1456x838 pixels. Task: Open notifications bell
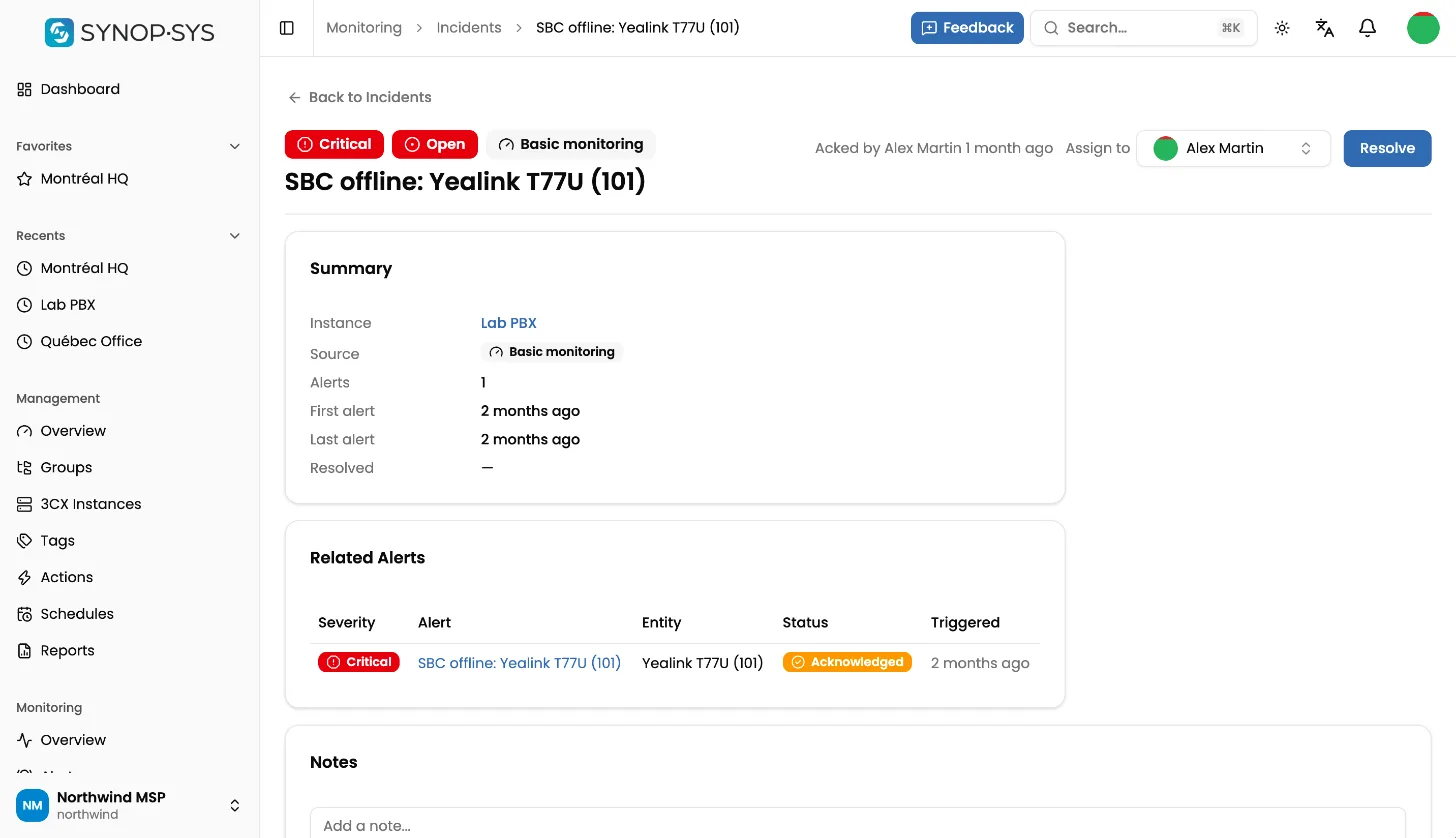[1368, 28]
